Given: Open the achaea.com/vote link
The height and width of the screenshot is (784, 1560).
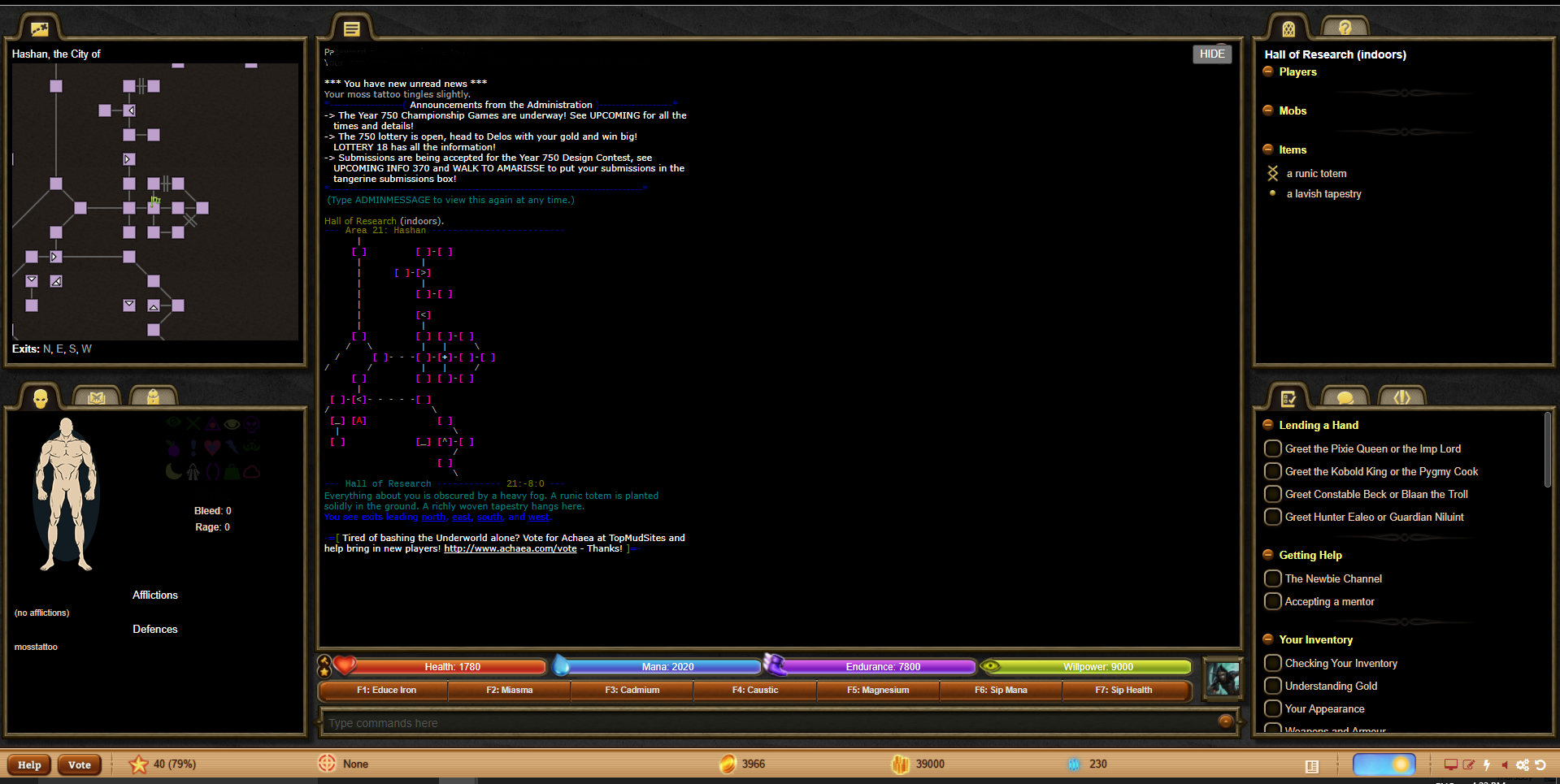Looking at the screenshot, I should click(511, 548).
